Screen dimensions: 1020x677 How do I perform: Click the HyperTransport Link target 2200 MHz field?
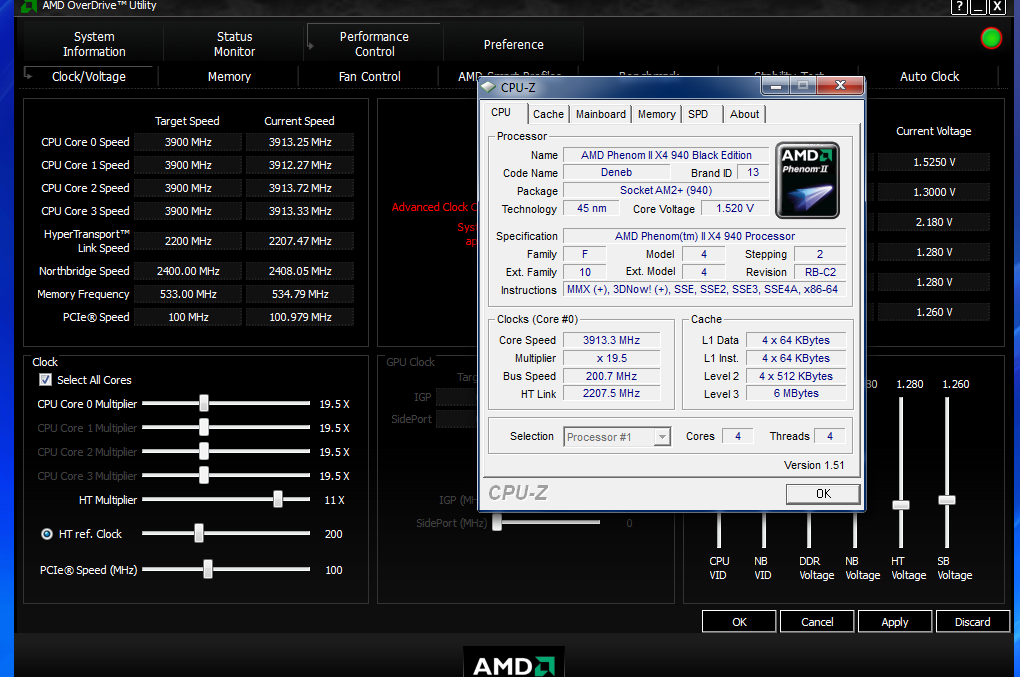point(188,241)
